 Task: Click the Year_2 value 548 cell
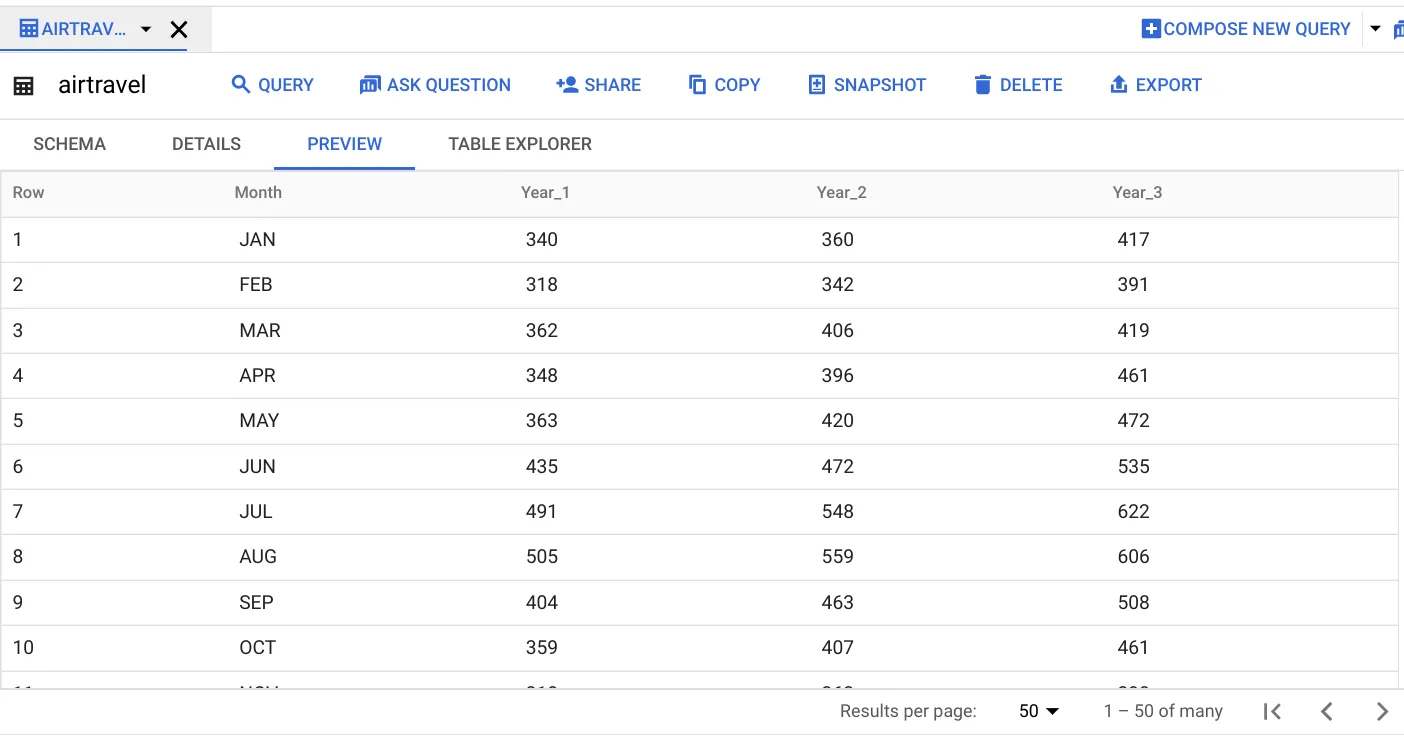(838, 512)
